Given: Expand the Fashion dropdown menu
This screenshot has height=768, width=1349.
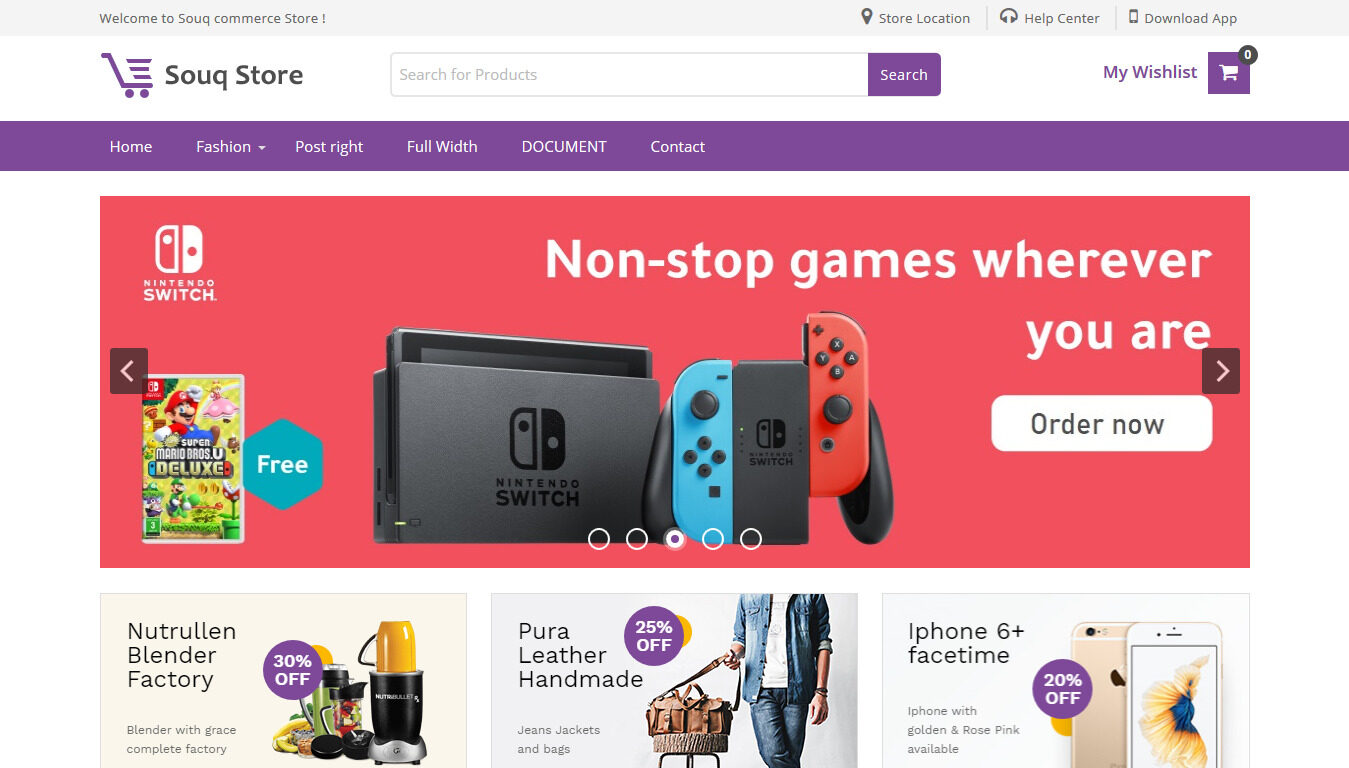Looking at the screenshot, I should tap(231, 146).
